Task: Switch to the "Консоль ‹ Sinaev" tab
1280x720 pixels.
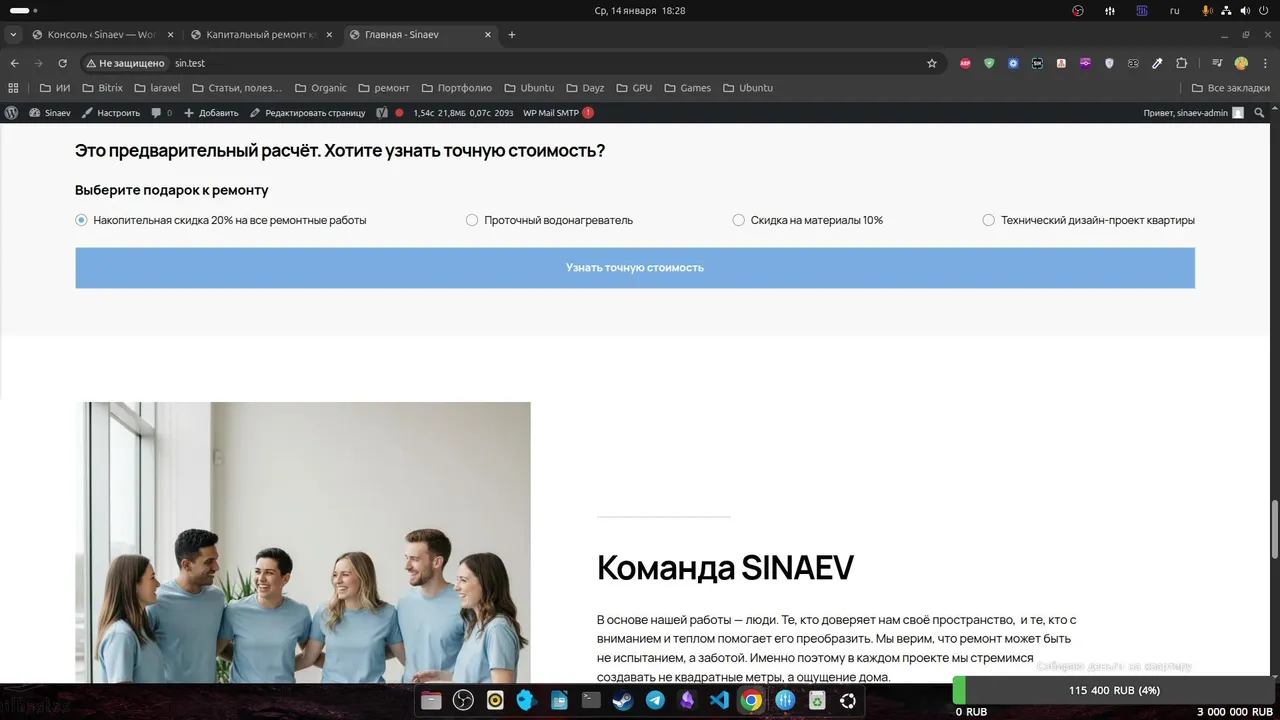Action: coord(103,35)
